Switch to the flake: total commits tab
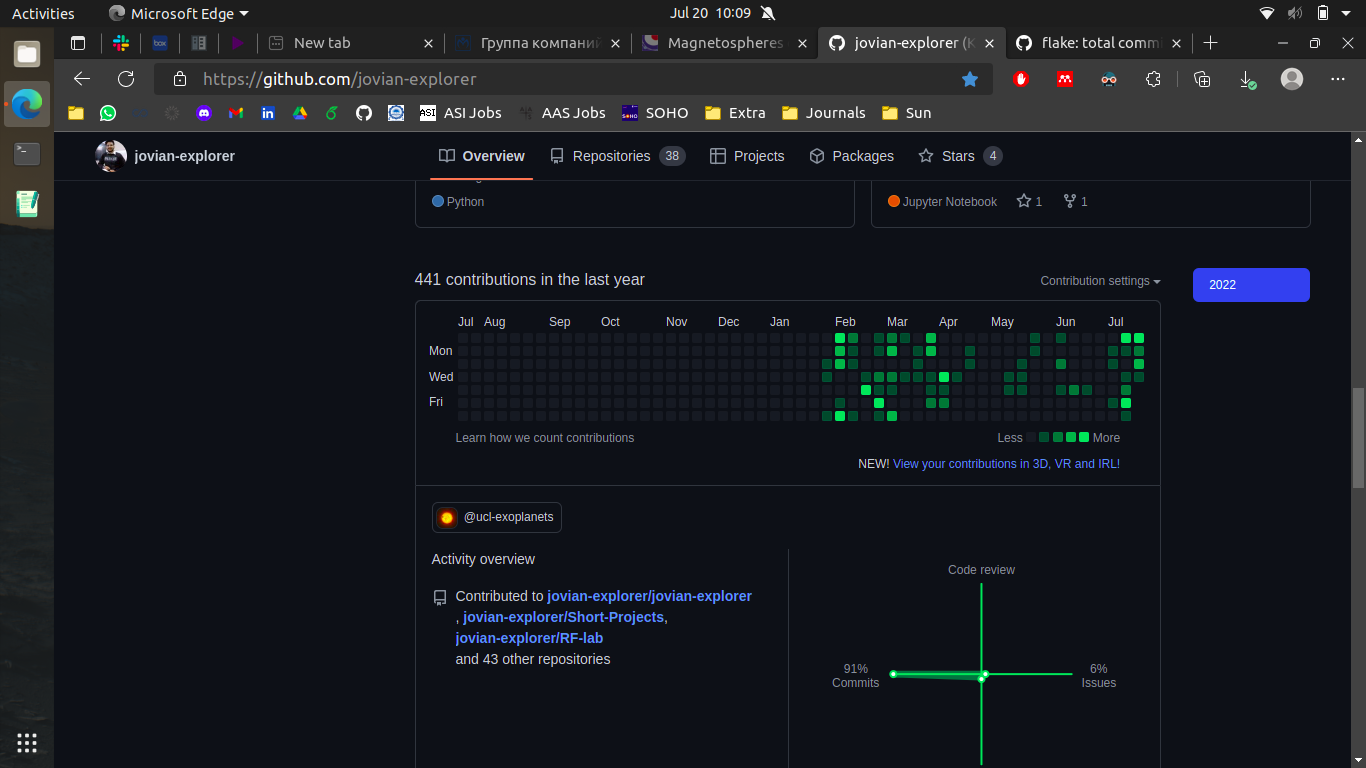Viewport: 1366px width, 768px height. point(1100,43)
